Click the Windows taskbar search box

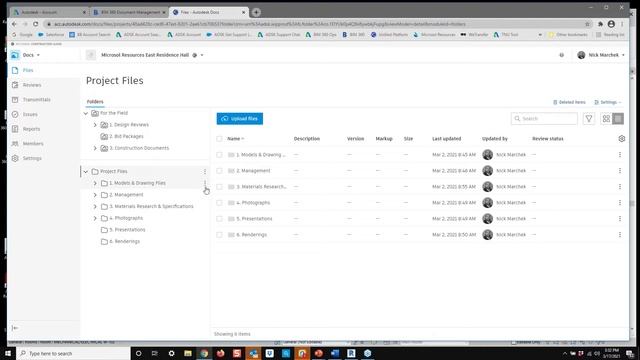pyautogui.click(x=73, y=353)
